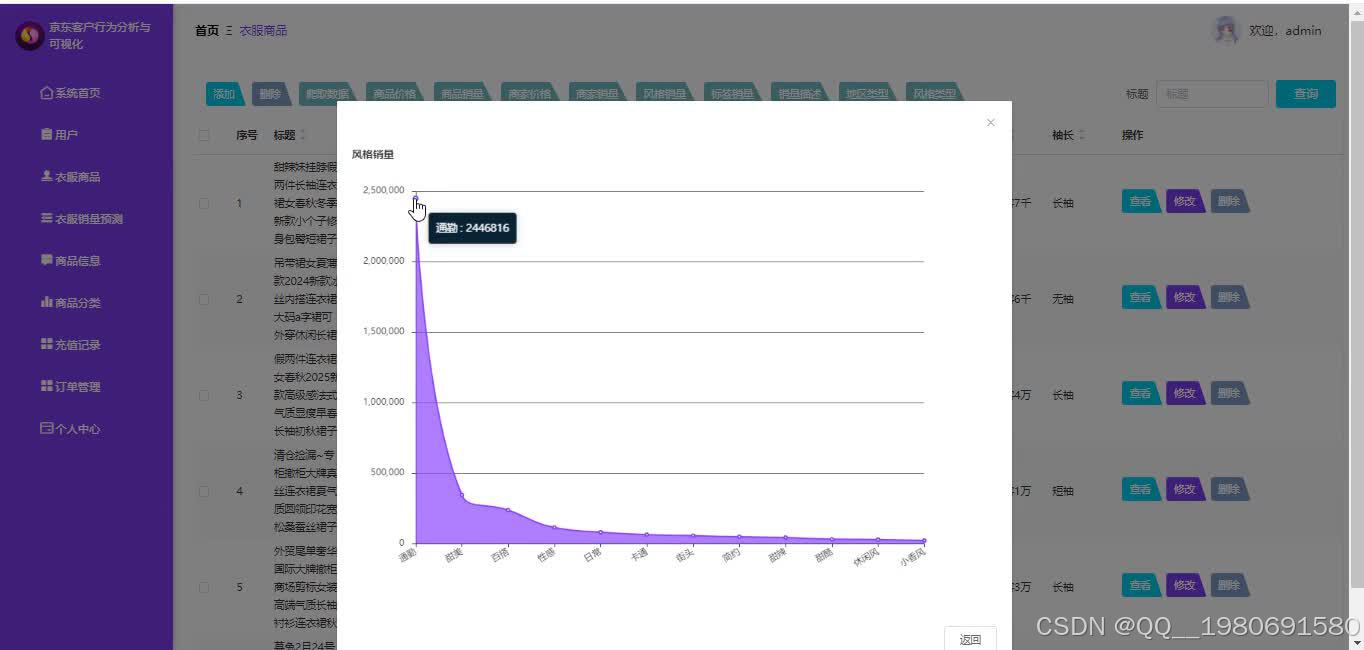Click the 2,500,000 y-axis label
1364x650 pixels.
pos(383,190)
